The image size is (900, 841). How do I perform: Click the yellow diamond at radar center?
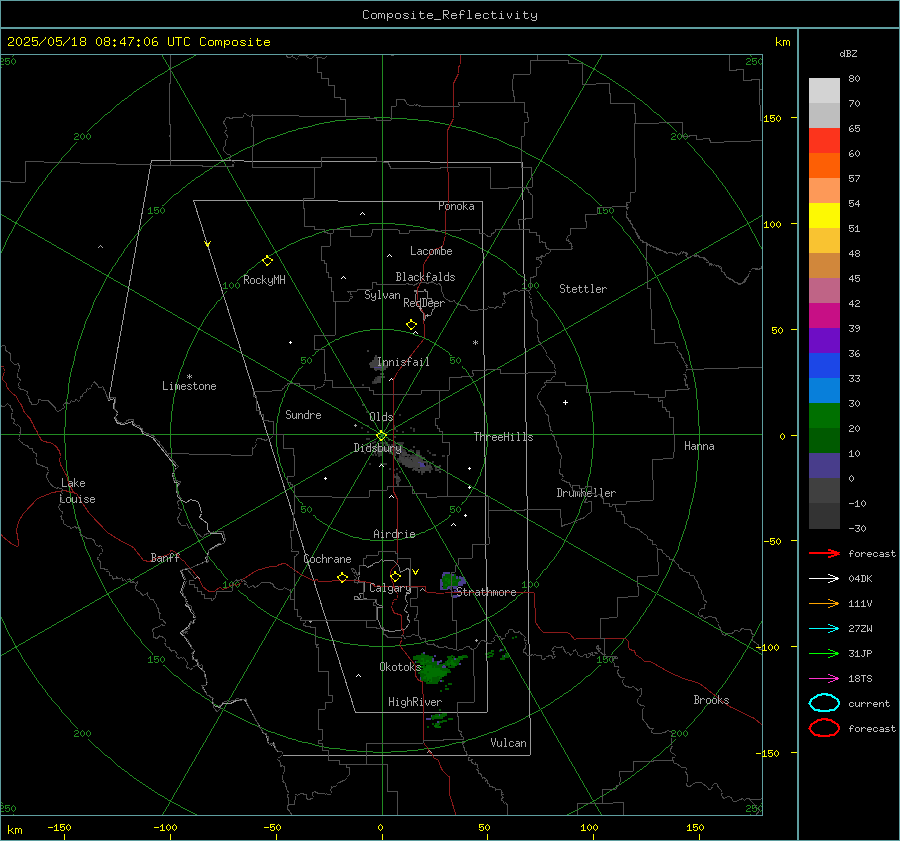[x=381, y=436]
